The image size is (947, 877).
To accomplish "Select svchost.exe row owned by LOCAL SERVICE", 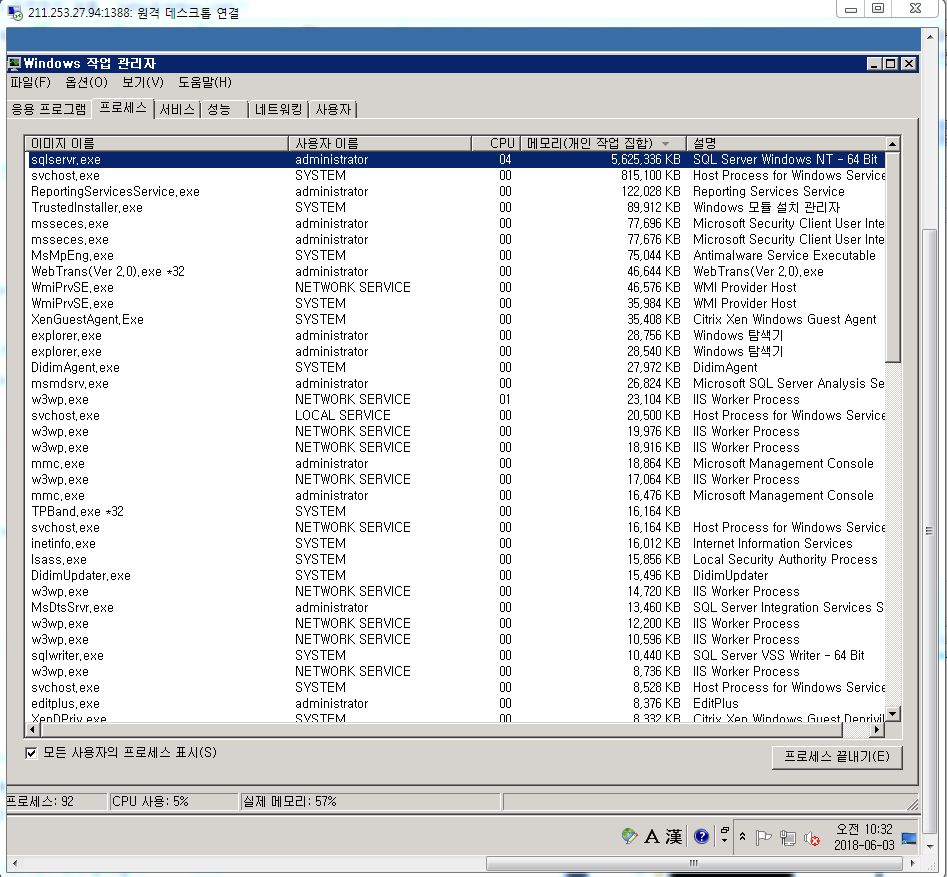I will 457,416.
